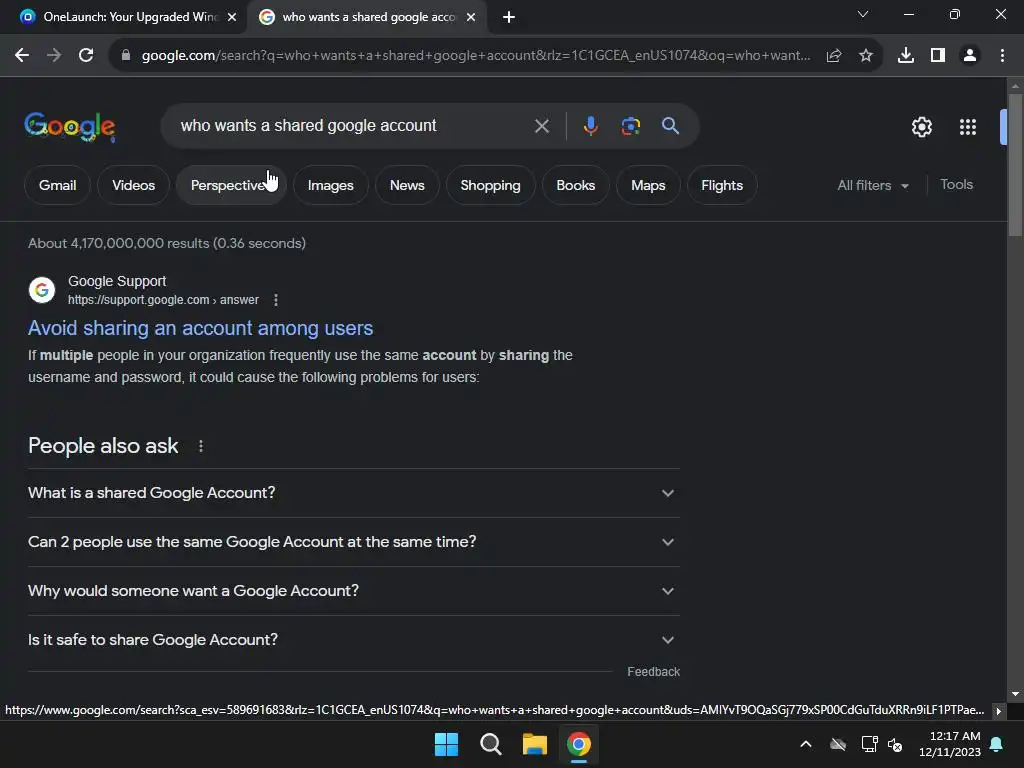Open search Tools
This screenshot has width=1024, height=768.
pyautogui.click(x=956, y=185)
